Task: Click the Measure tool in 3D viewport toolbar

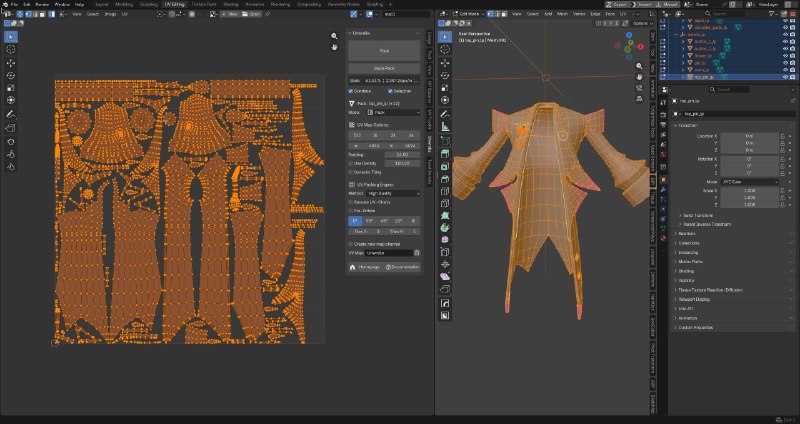Action: coord(445,127)
